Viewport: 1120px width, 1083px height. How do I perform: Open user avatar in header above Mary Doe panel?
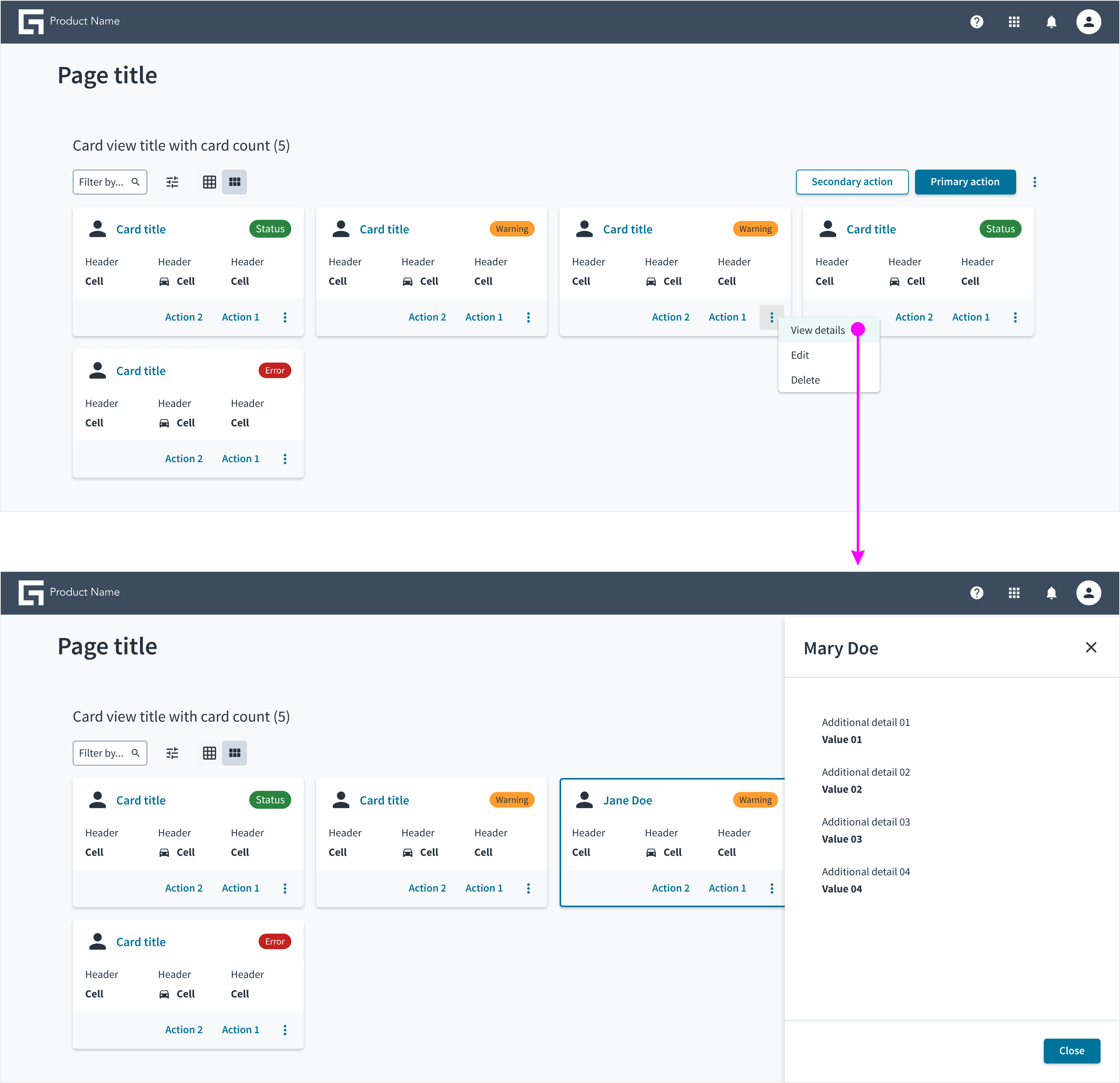click(1088, 592)
